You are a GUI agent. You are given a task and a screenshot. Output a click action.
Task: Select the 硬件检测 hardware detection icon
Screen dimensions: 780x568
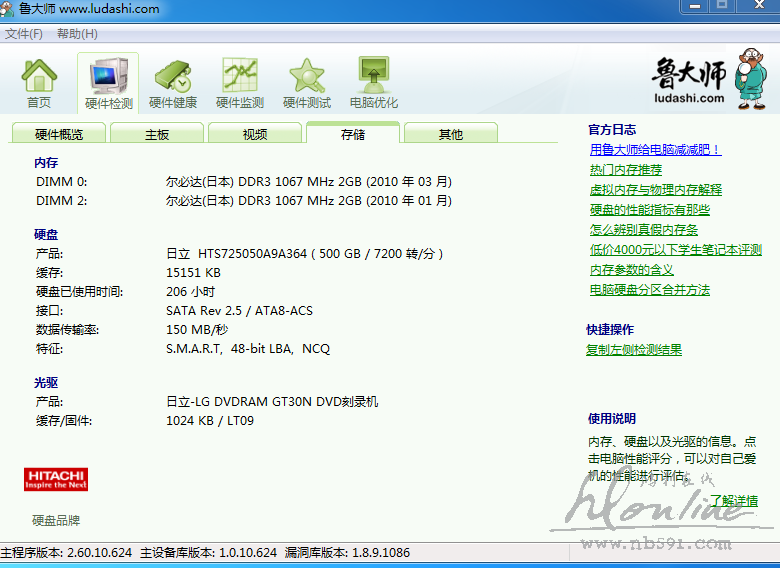click(108, 82)
